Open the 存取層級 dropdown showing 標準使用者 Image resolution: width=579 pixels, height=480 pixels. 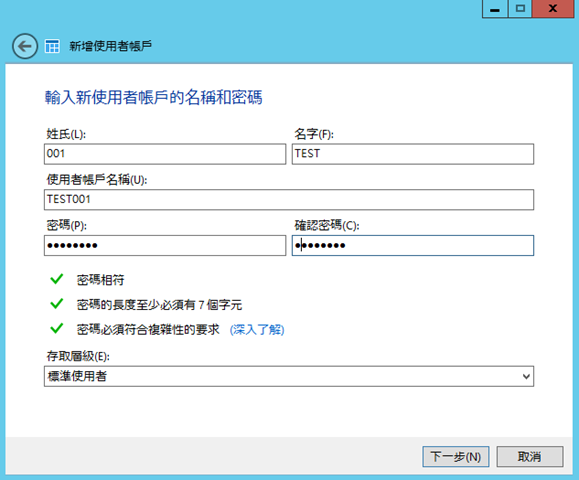tap(289, 376)
